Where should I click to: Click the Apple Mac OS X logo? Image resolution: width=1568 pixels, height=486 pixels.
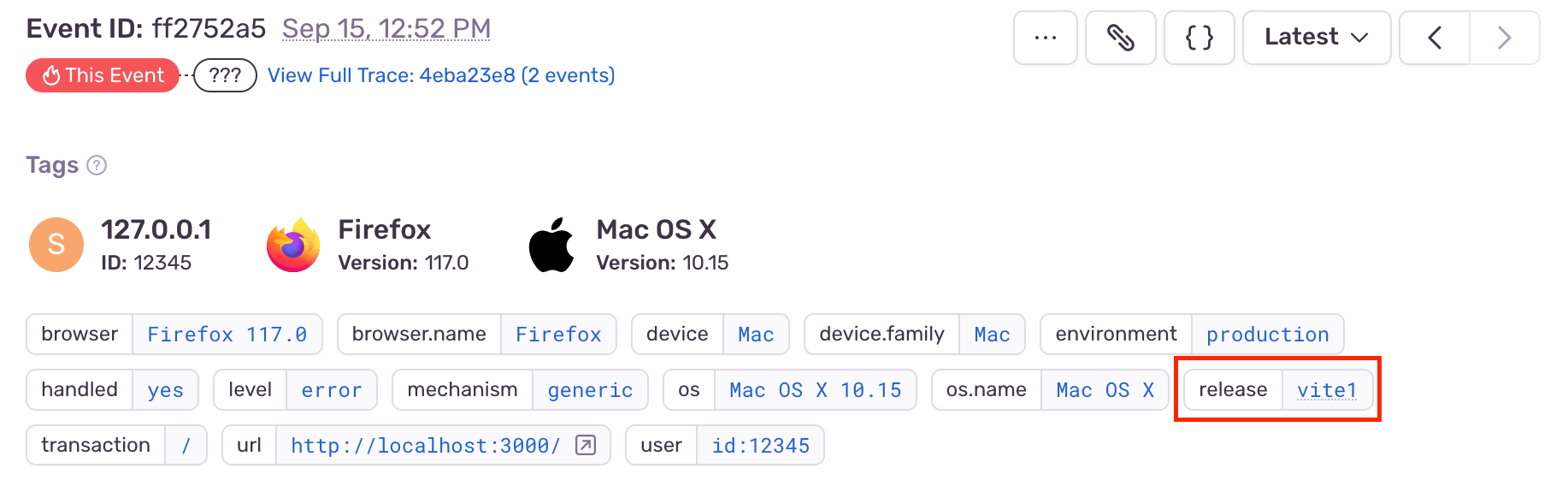click(551, 245)
